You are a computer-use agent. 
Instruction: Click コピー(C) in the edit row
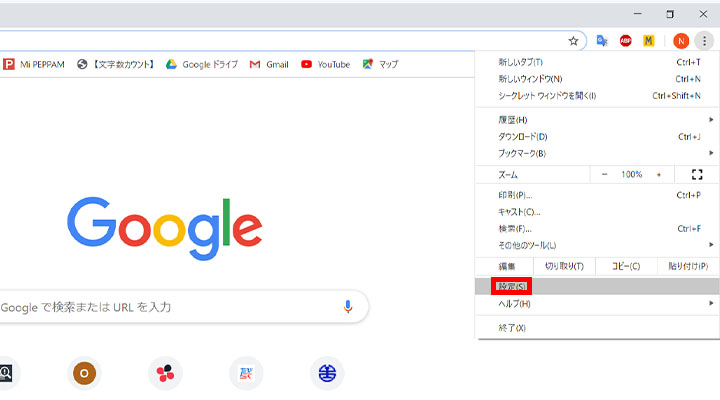[x=626, y=266]
